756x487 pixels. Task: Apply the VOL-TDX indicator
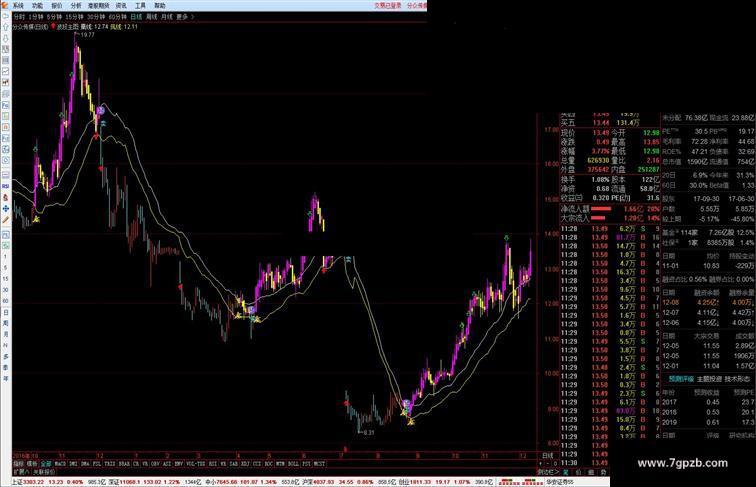[196, 464]
